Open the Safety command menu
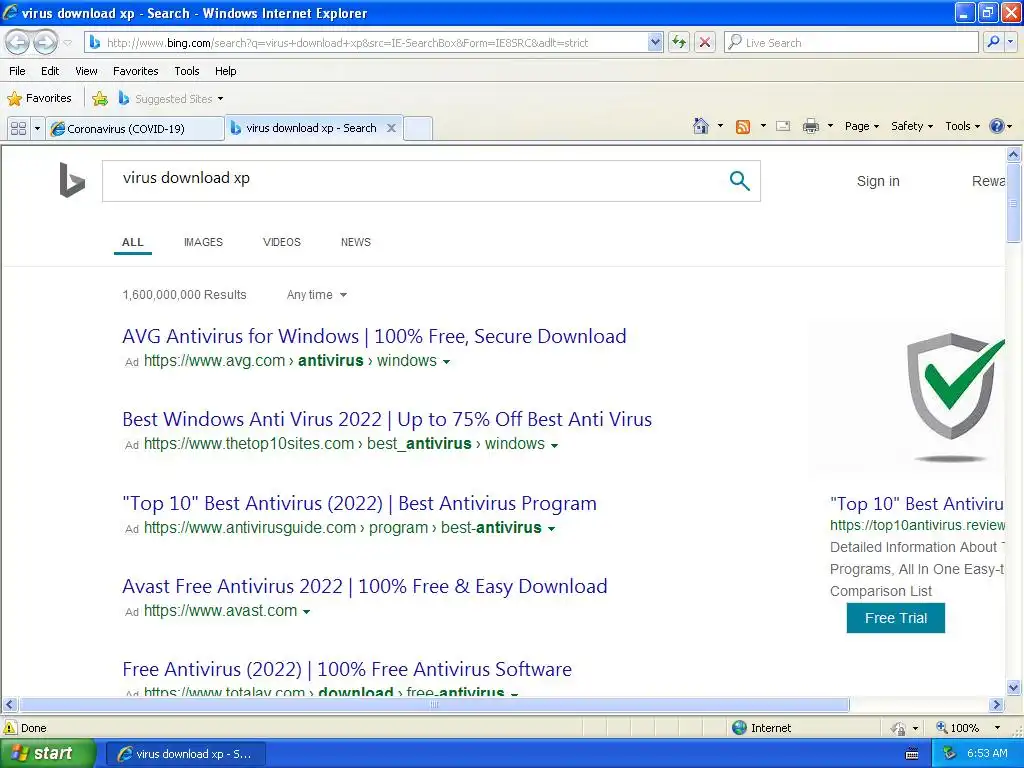The height and width of the screenshot is (768, 1024). point(912,126)
